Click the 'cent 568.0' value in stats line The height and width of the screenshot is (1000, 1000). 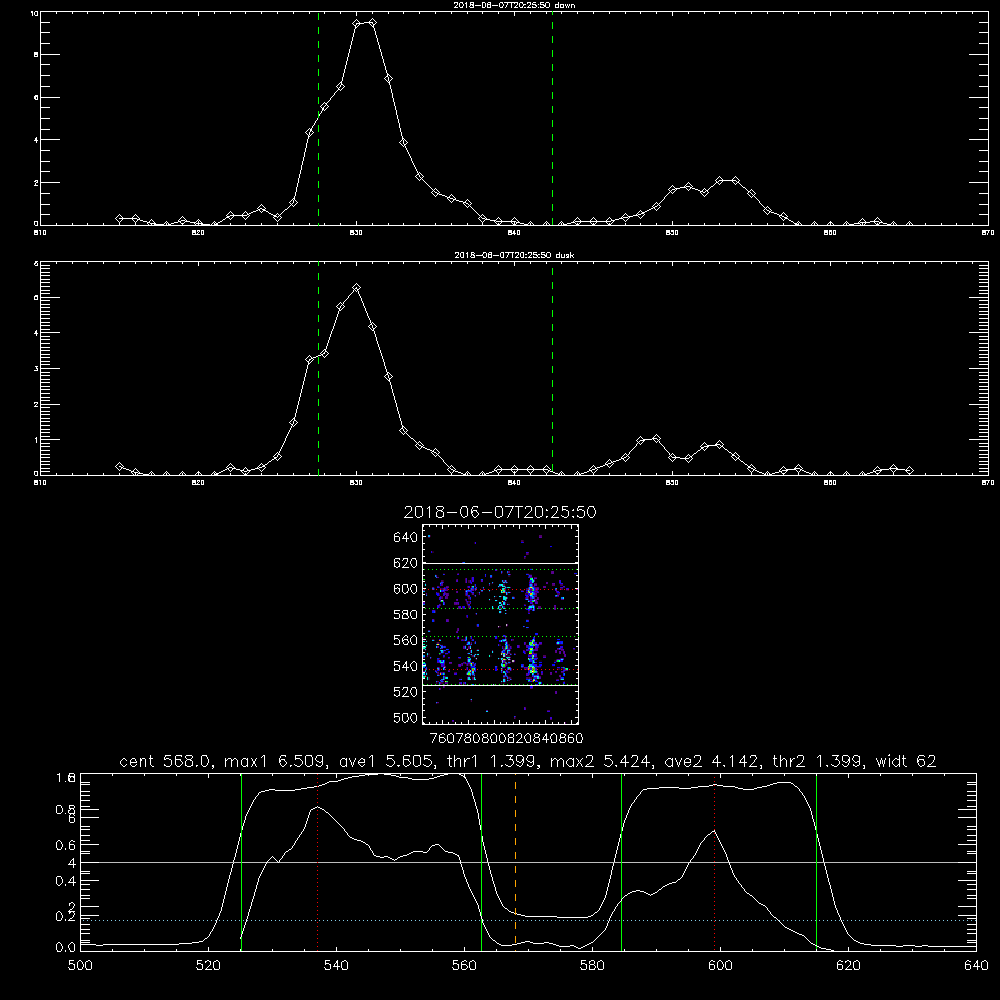tap(165, 761)
